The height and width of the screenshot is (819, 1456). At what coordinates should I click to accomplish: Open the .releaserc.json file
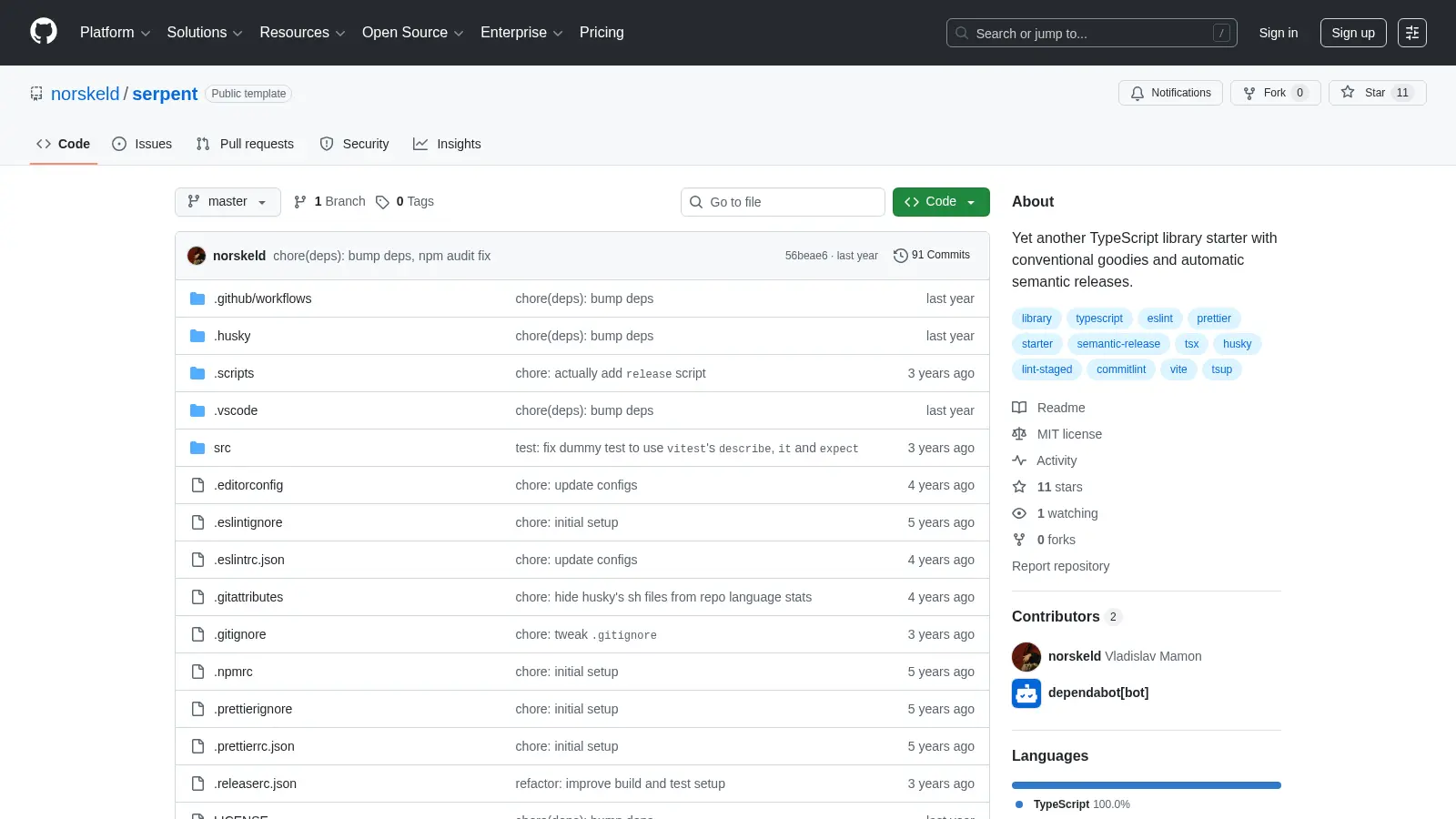[255, 784]
